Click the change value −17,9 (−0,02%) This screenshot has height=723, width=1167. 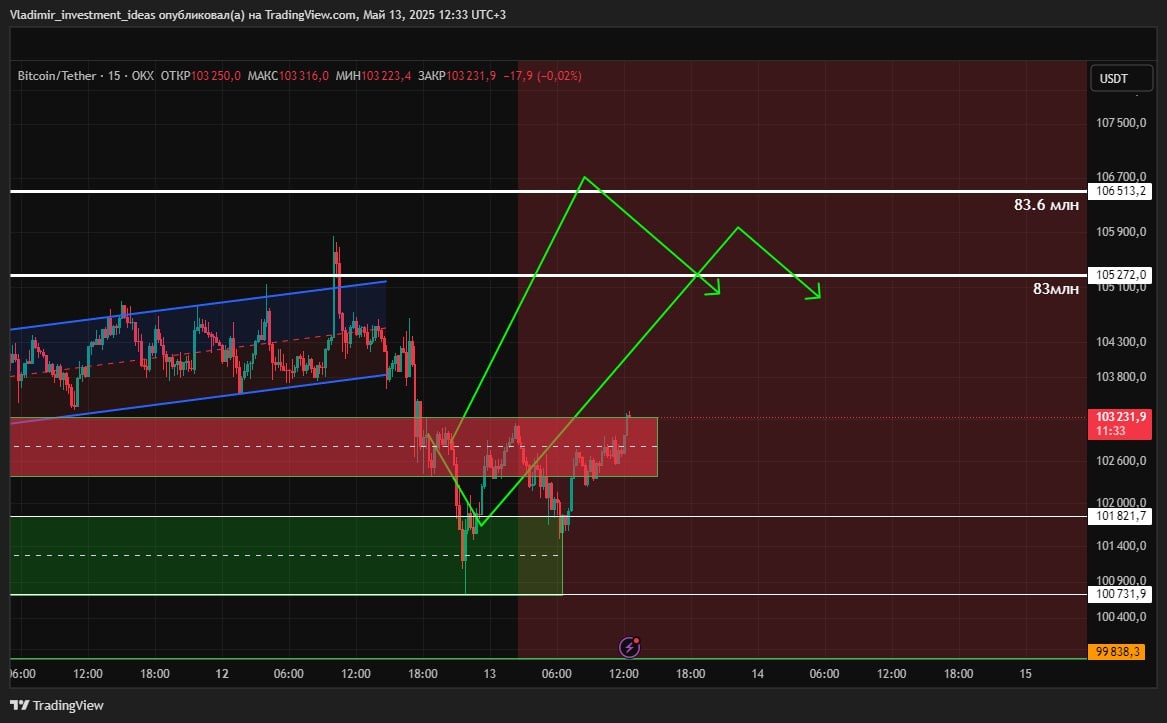[543, 76]
